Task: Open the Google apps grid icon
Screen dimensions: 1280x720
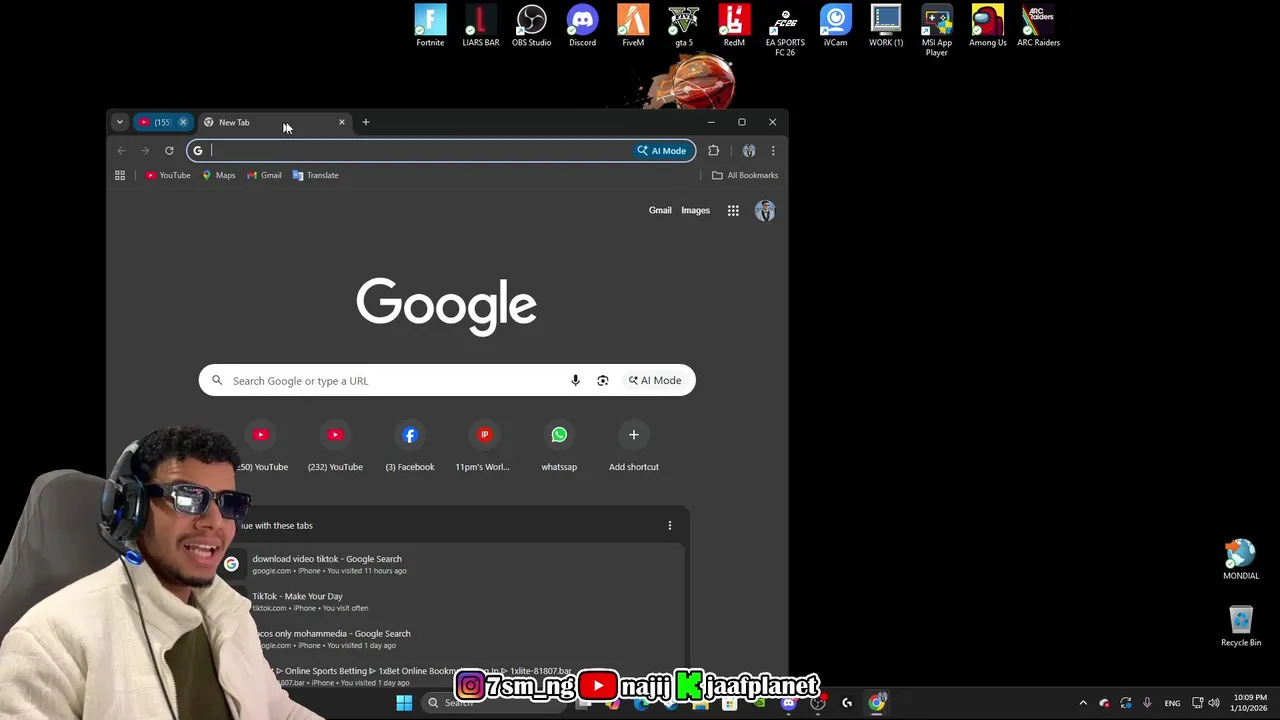Action: 733,210
